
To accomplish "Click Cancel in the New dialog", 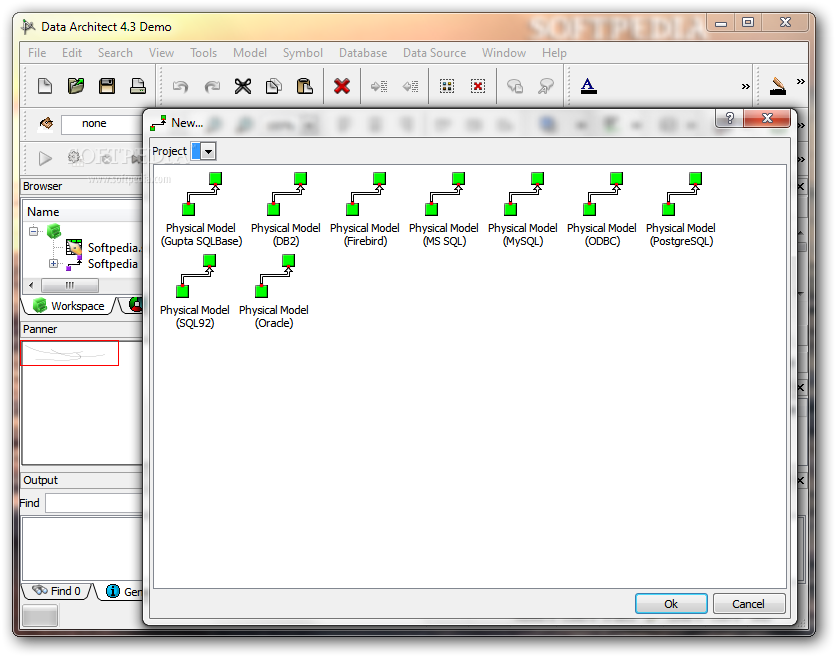I will pos(749,604).
